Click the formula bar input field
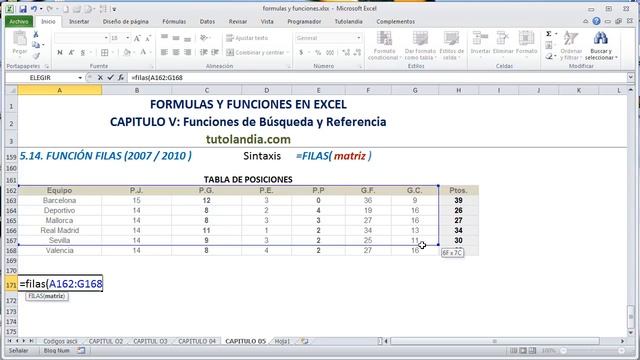This screenshot has height=360, width=640. tap(378, 78)
